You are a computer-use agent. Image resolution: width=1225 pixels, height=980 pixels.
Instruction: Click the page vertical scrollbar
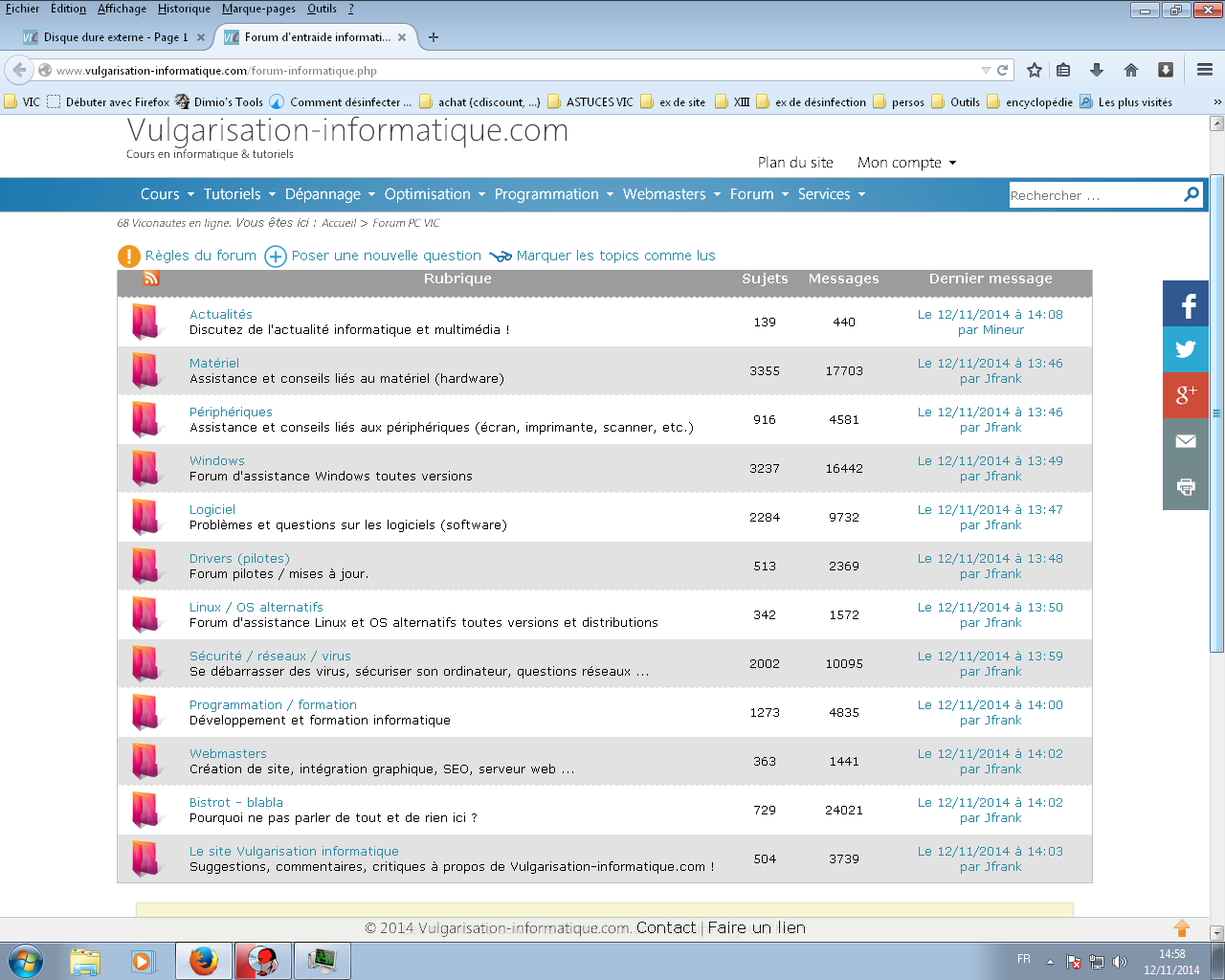(x=1216, y=412)
